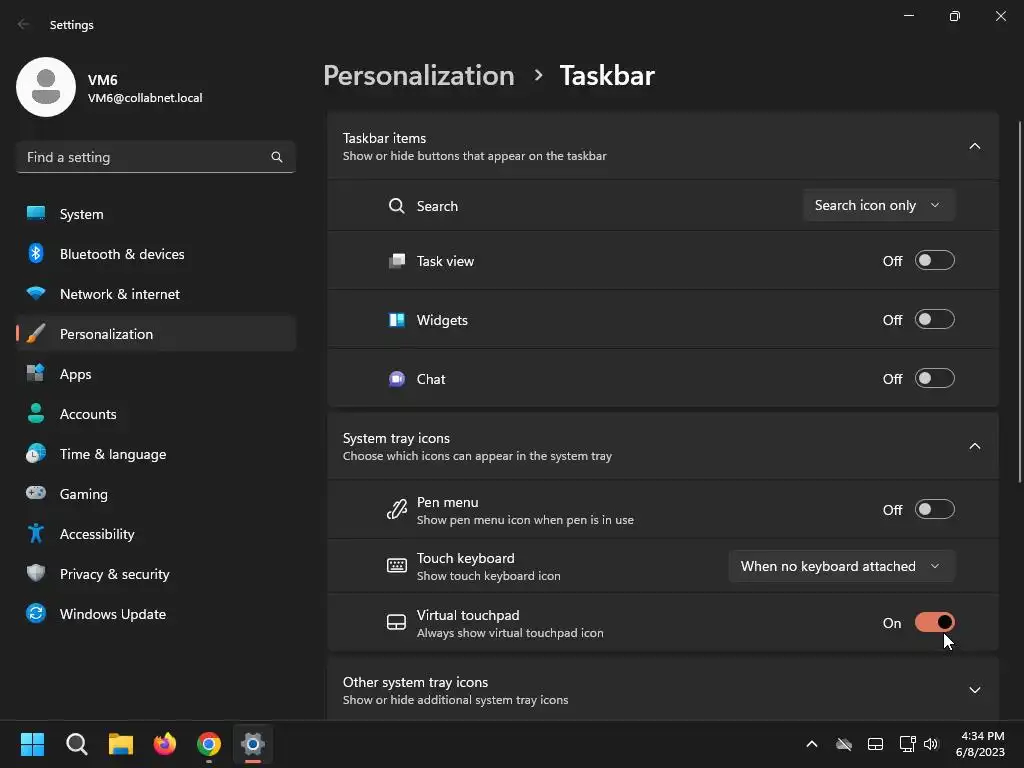This screenshot has width=1024, height=768.
Task: Click the OneDrive cloud icon in system tray
Action: tap(844, 744)
